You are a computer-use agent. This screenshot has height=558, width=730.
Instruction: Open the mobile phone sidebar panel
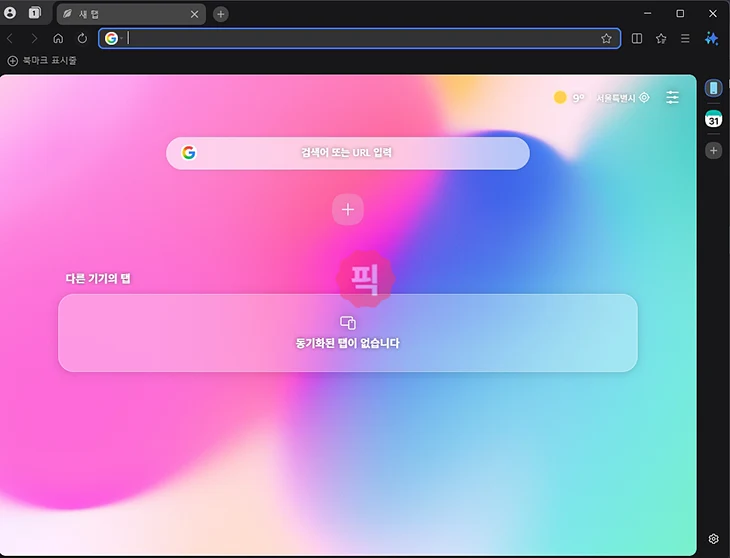pyautogui.click(x=713, y=88)
